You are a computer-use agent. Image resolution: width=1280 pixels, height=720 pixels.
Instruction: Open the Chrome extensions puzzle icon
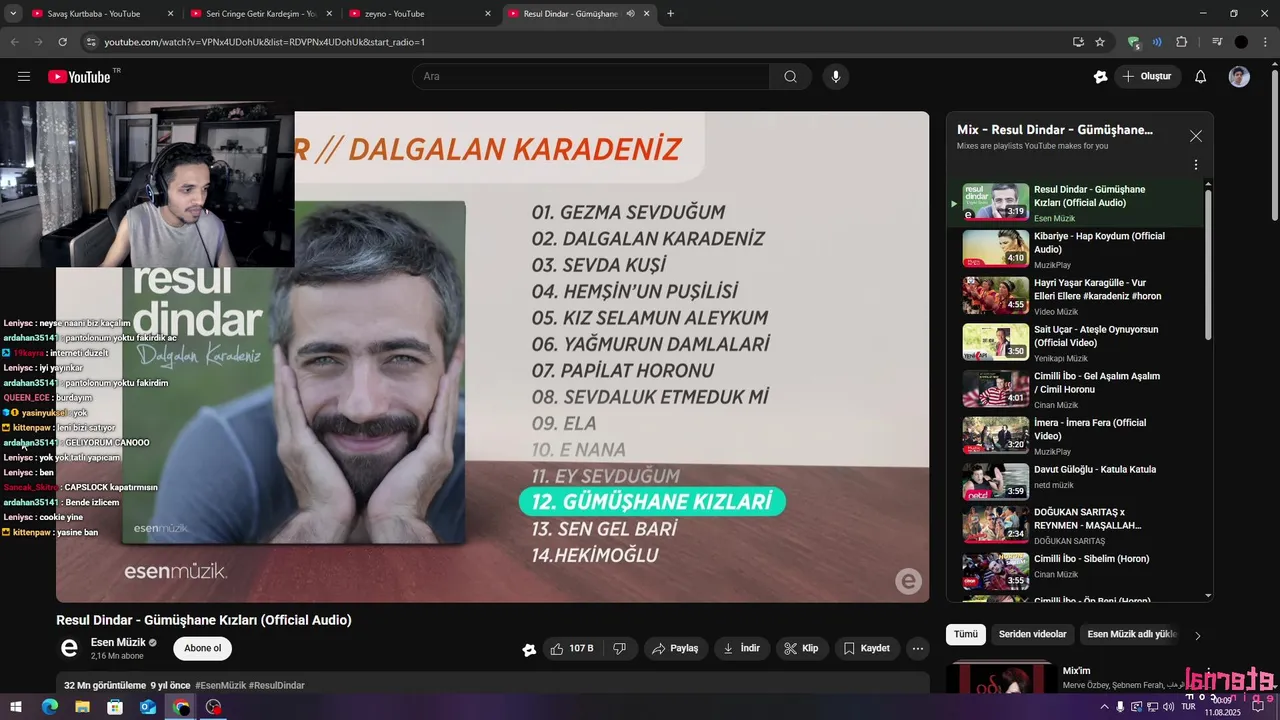coord(1182,42)
